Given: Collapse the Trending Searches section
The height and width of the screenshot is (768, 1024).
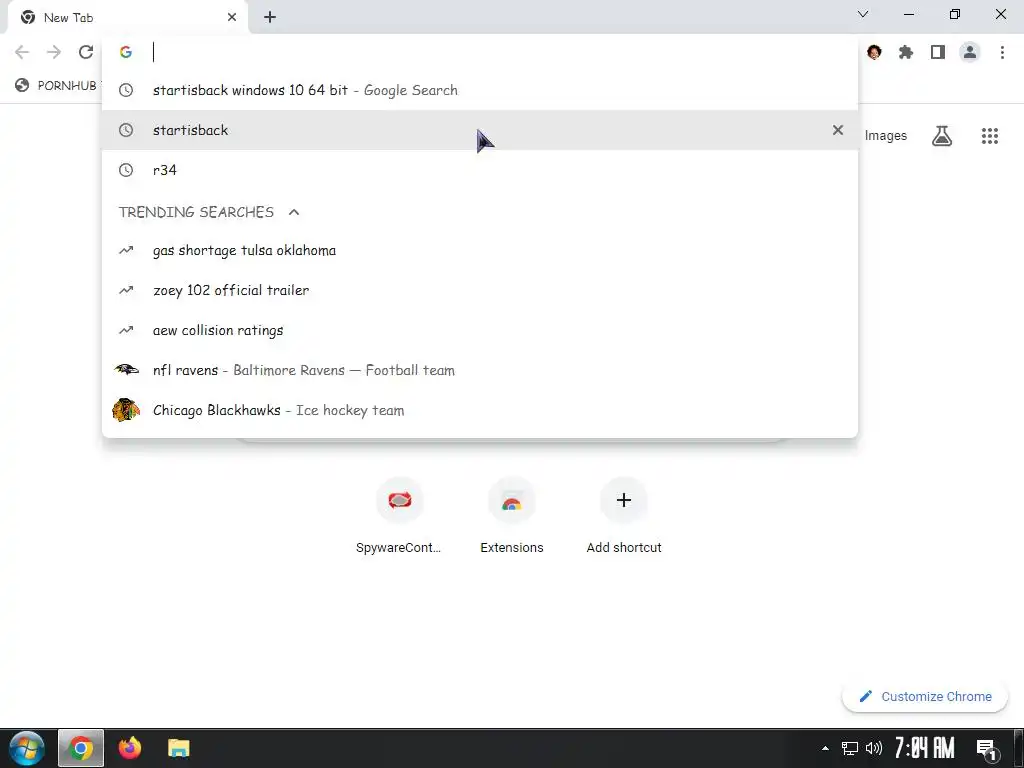Looking at the screenshot, I should pyautogui.click(x=294, y=212).
